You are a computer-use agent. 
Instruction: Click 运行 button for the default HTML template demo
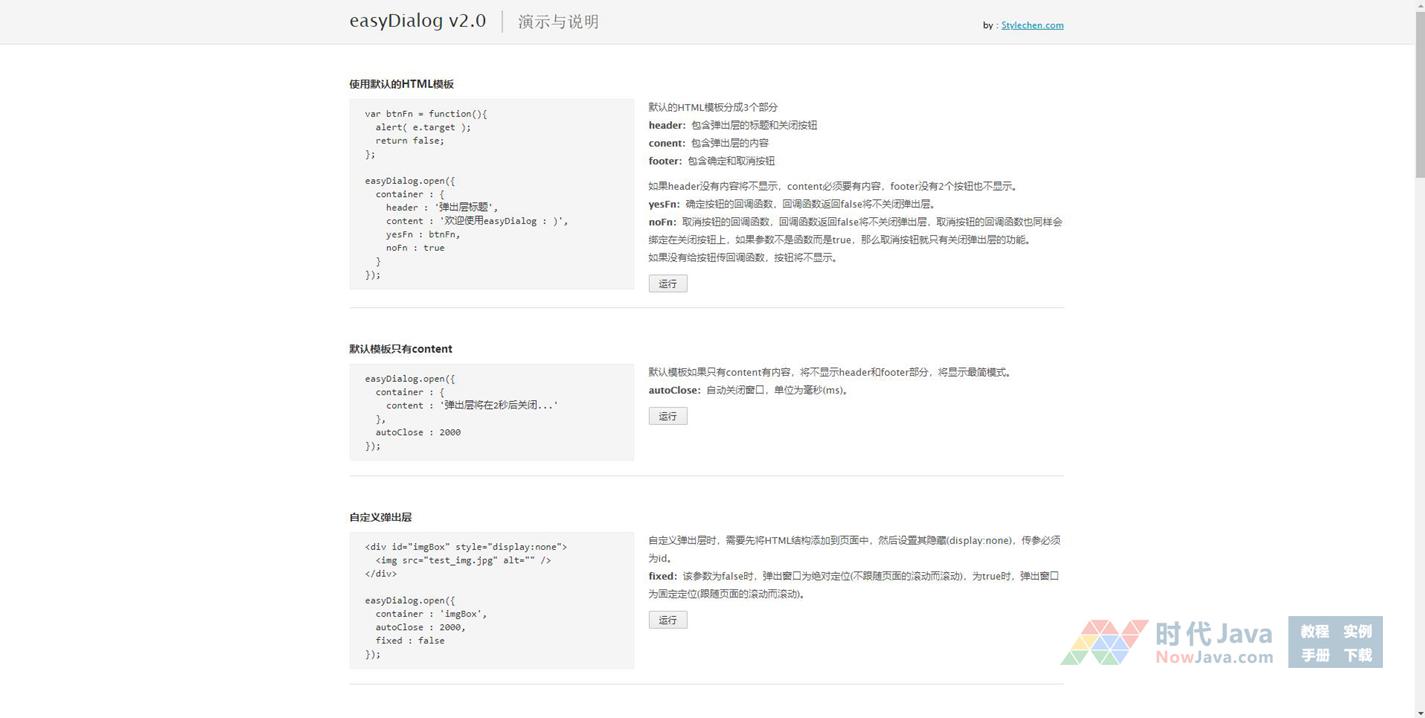[x=667, y=284]
